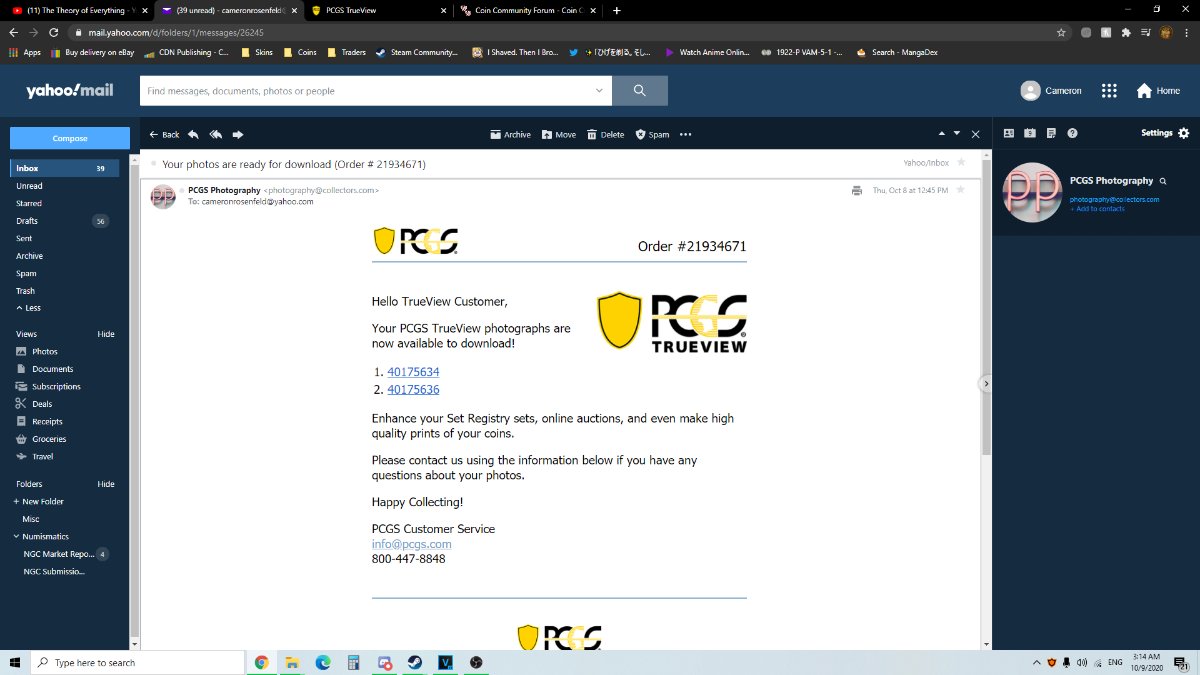This screenshot has width=1200, height=675.
Task: Star the conversation next to Yahoo/Inbox
Action: point(961,162)
